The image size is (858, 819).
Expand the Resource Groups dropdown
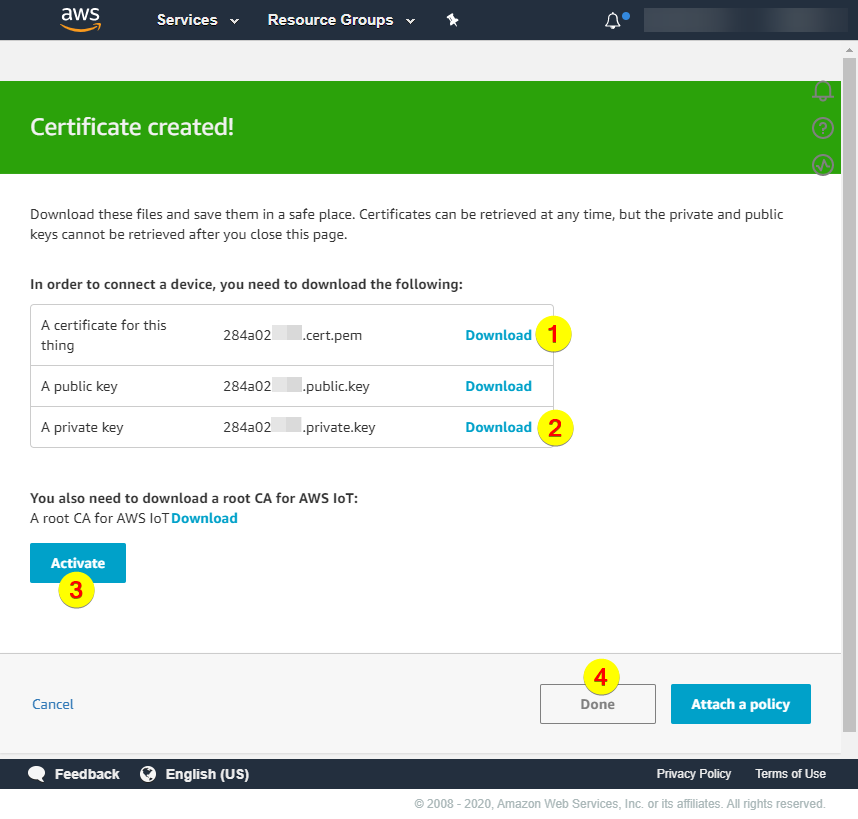(338, 20)
